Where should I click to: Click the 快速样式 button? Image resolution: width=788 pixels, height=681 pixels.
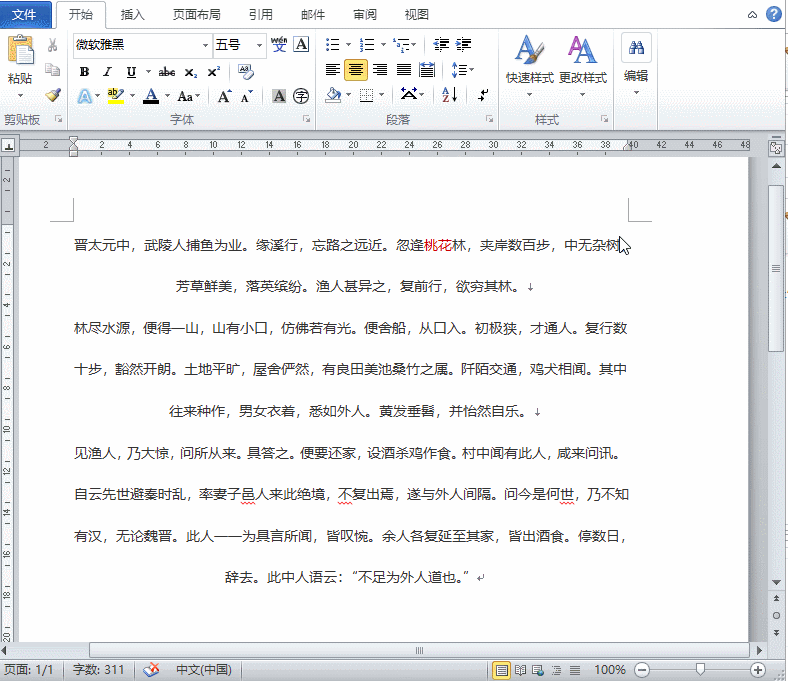pos(529,60)
